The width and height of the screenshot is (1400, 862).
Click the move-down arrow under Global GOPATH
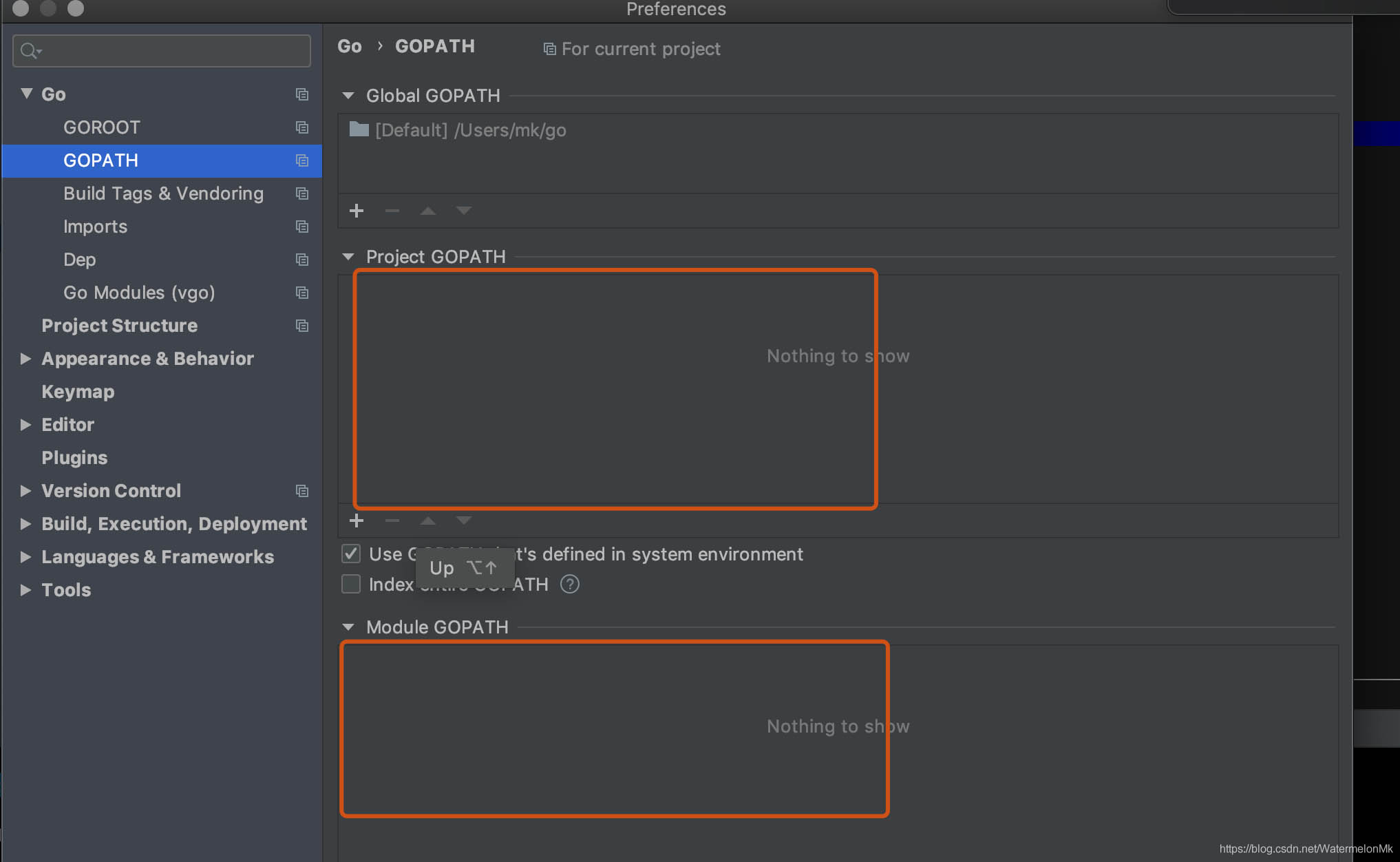click(x=464, y=211)
